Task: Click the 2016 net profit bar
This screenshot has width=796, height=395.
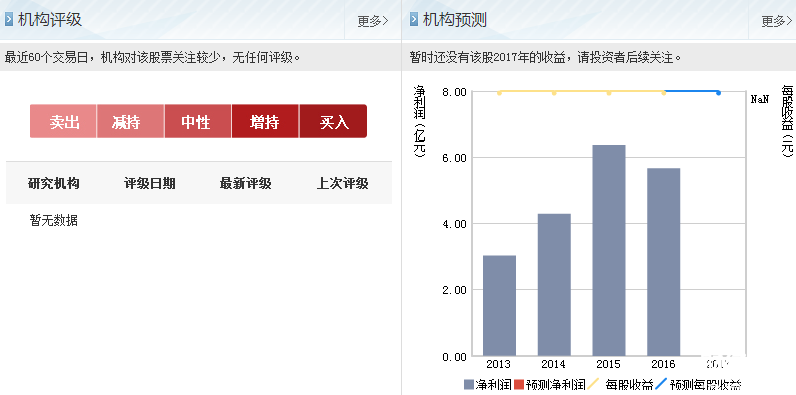Action: tap(664, 262)
